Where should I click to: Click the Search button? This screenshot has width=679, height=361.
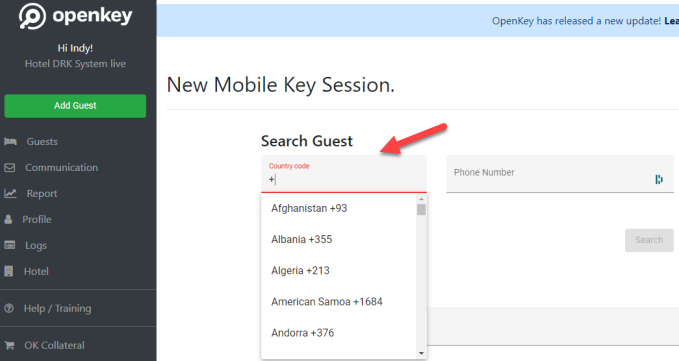pos(649,240)
